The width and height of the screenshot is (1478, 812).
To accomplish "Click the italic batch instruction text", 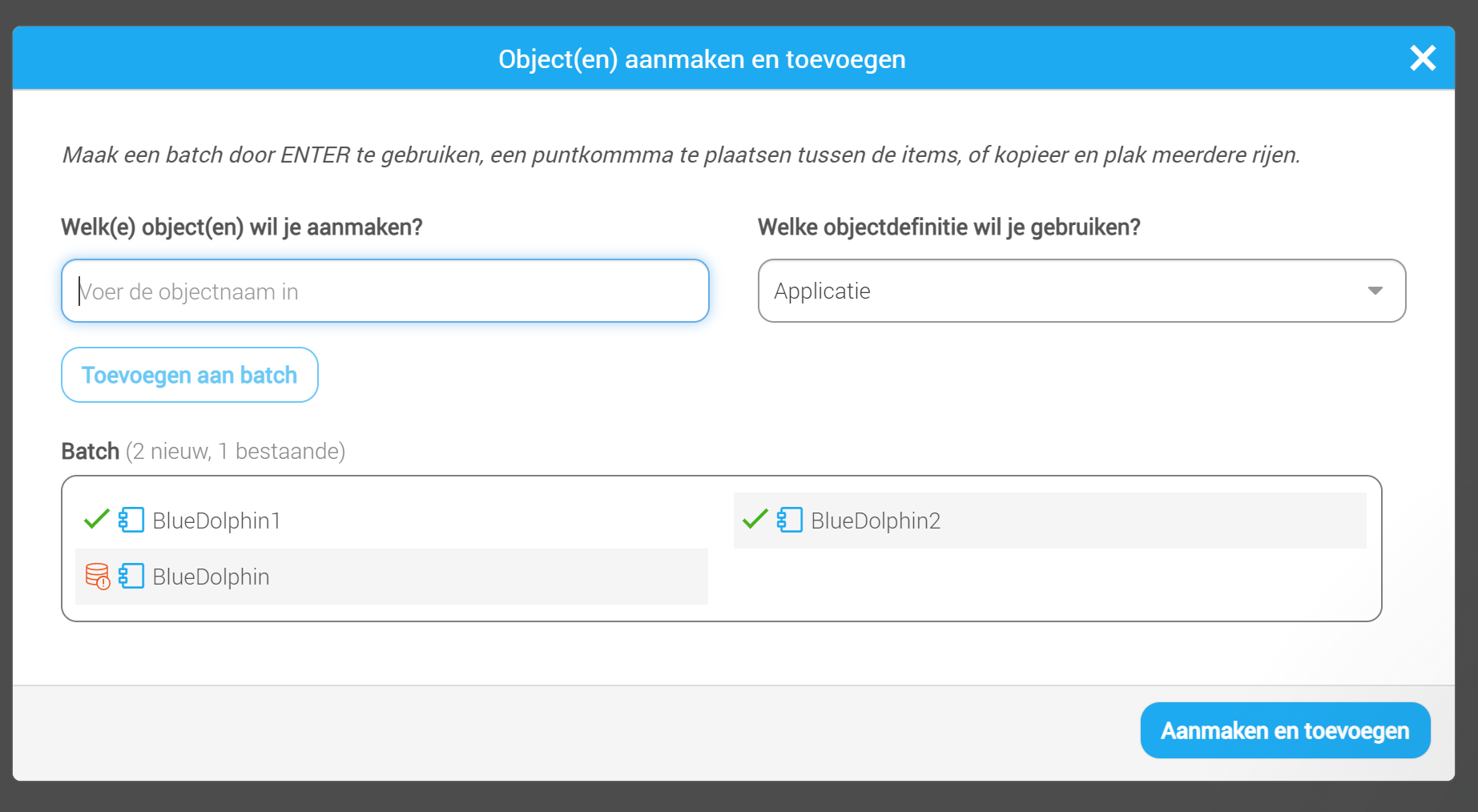I will 681,155.
